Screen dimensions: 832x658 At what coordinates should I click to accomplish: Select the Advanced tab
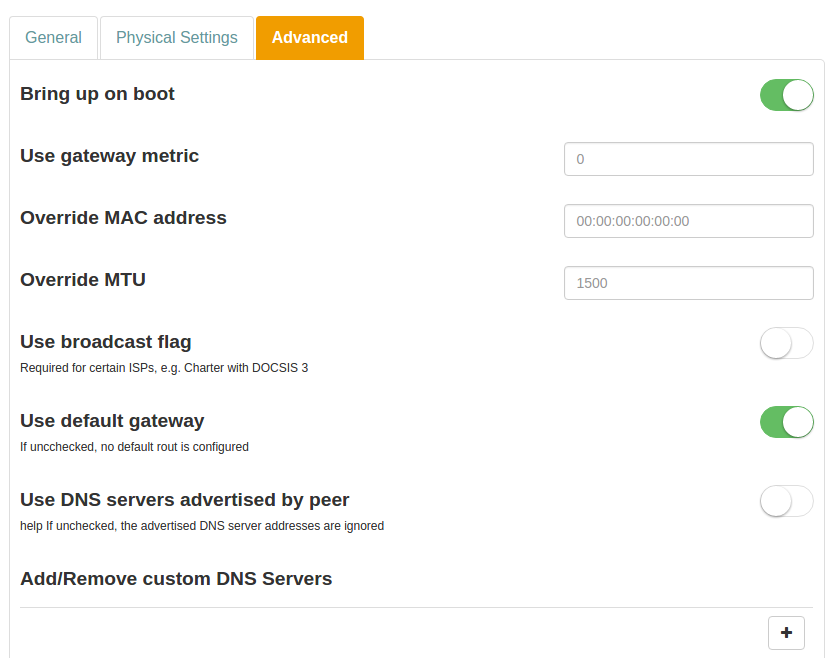[x=310, y=38]
